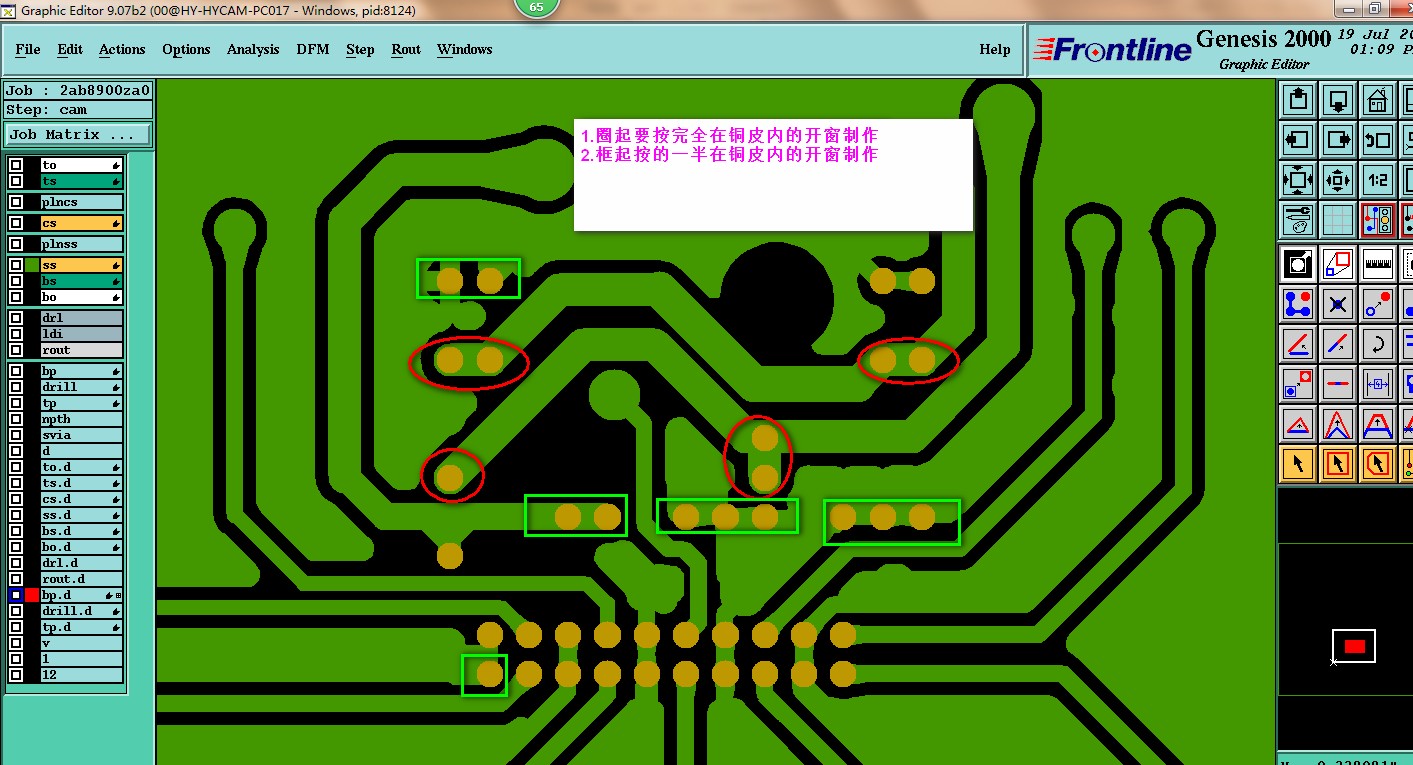1413x765 pixels.
Task: Select the red-blue diagonal line icon
Action: coord(1338,344)
